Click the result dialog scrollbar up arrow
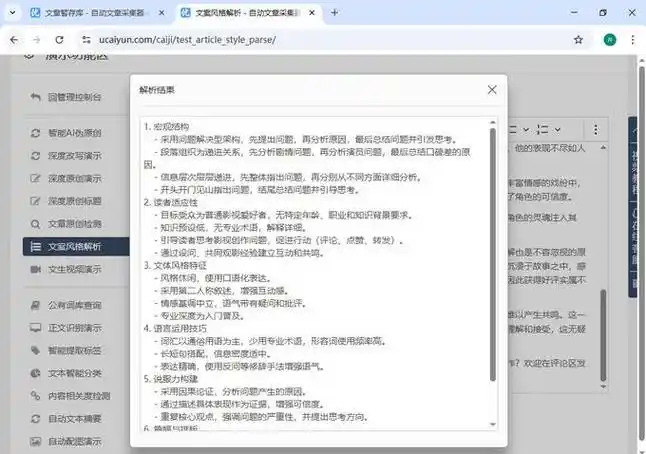 492,122
